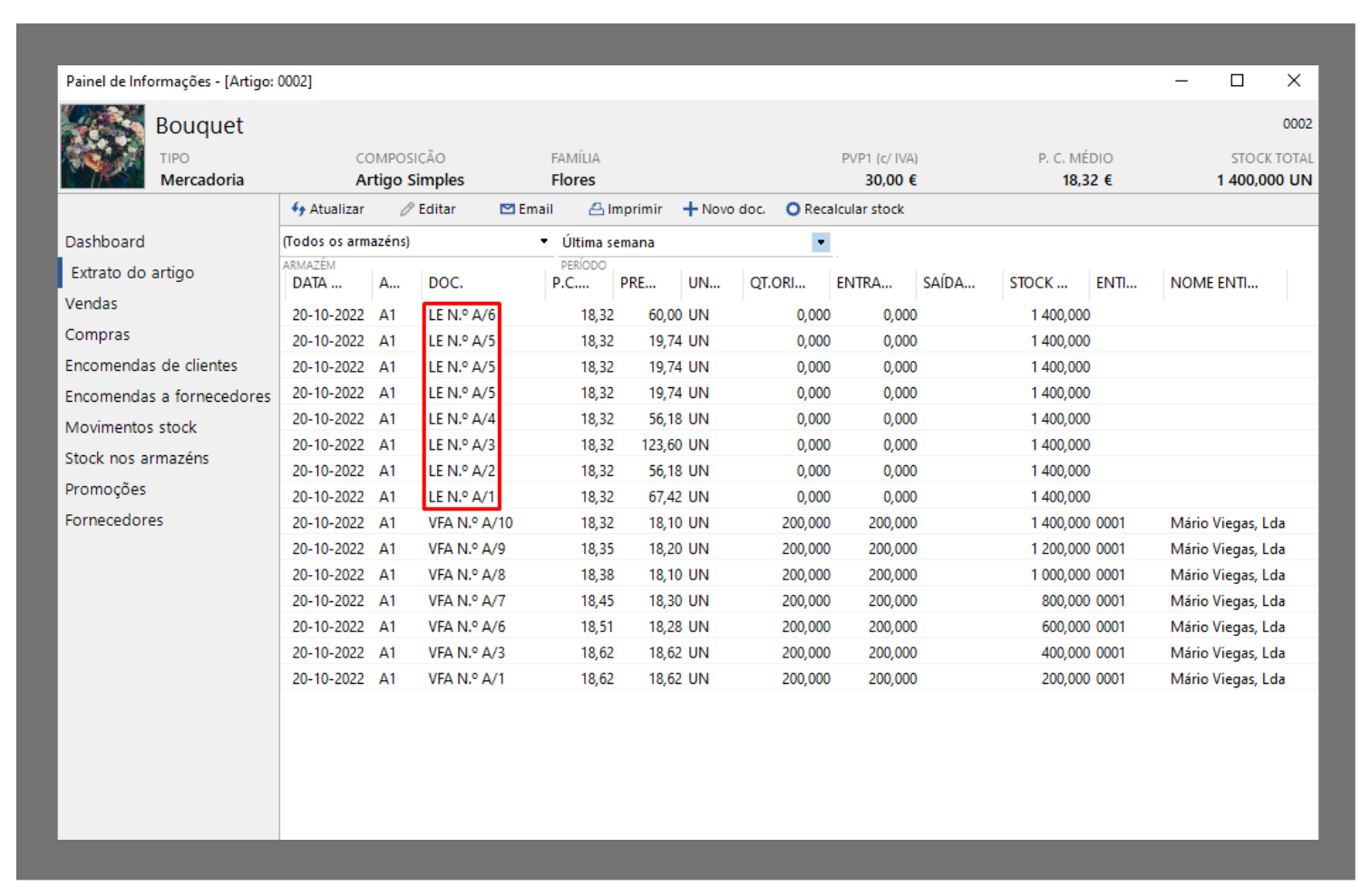Screen dimensions: 1371x896
Task: Select Movimentos stock in sidebar
Action: 131,427
